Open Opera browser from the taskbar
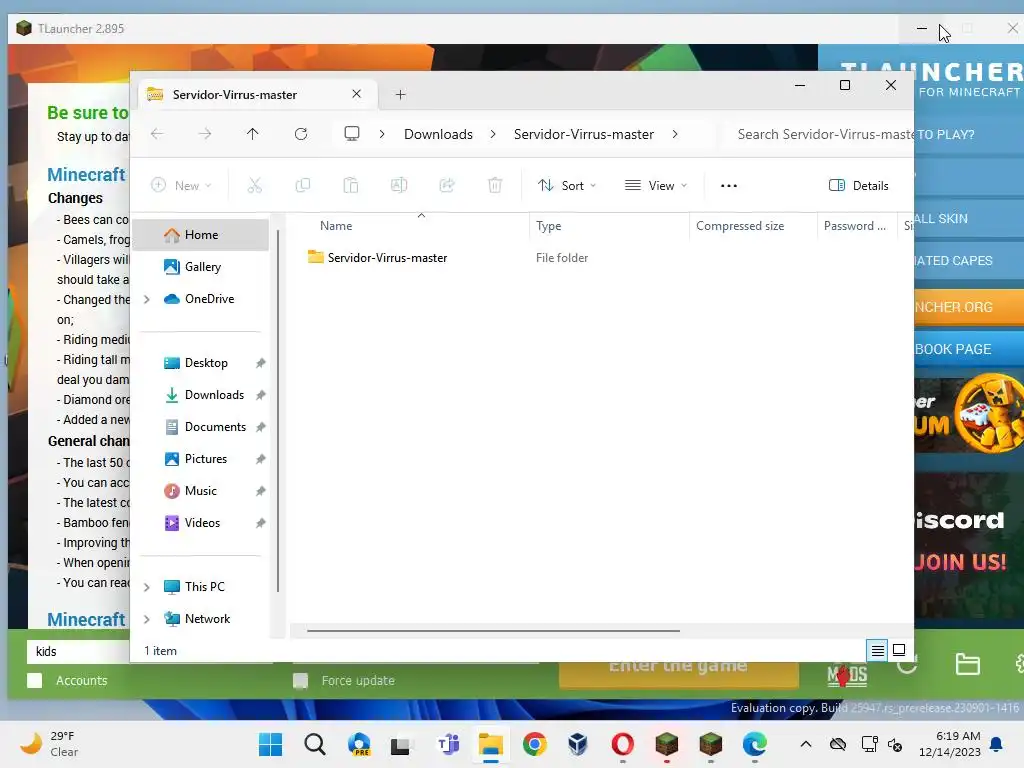This screenshot has height=768, width=1024. click(x=622, y=744)
